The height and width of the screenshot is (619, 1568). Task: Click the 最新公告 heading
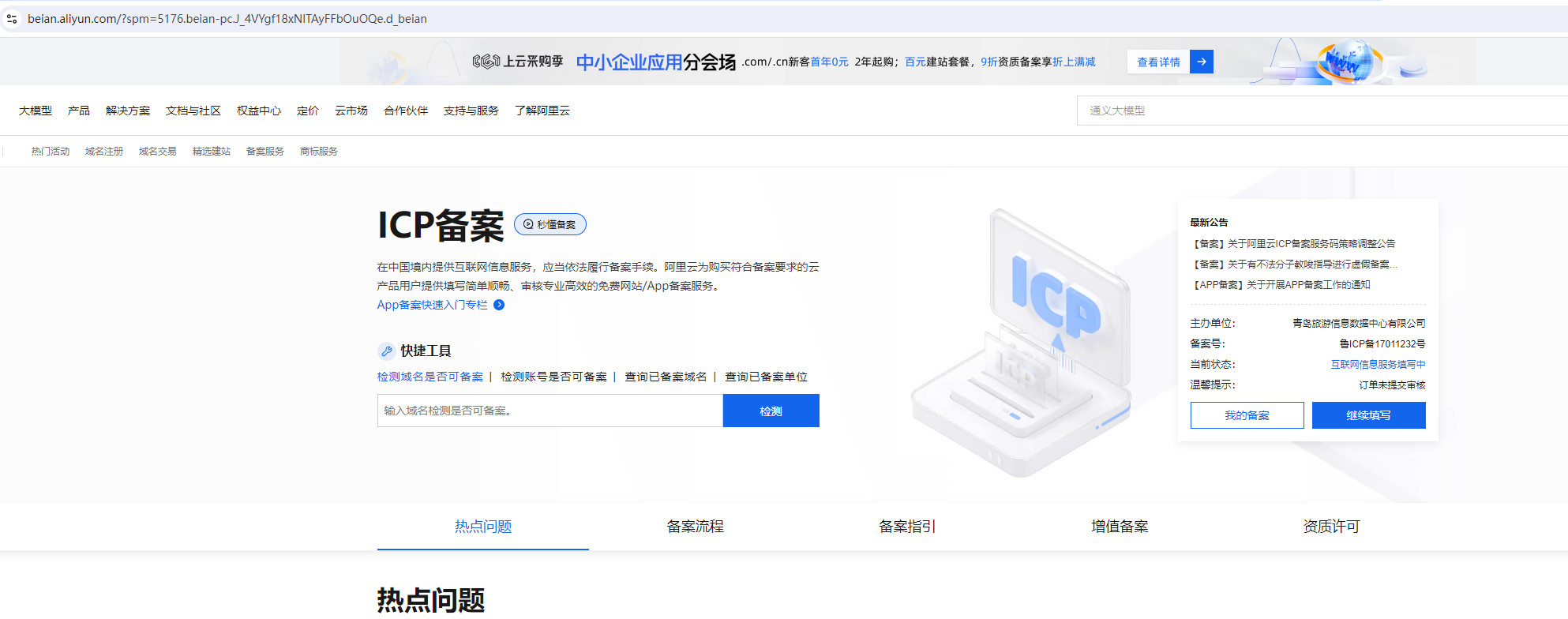1209,223
